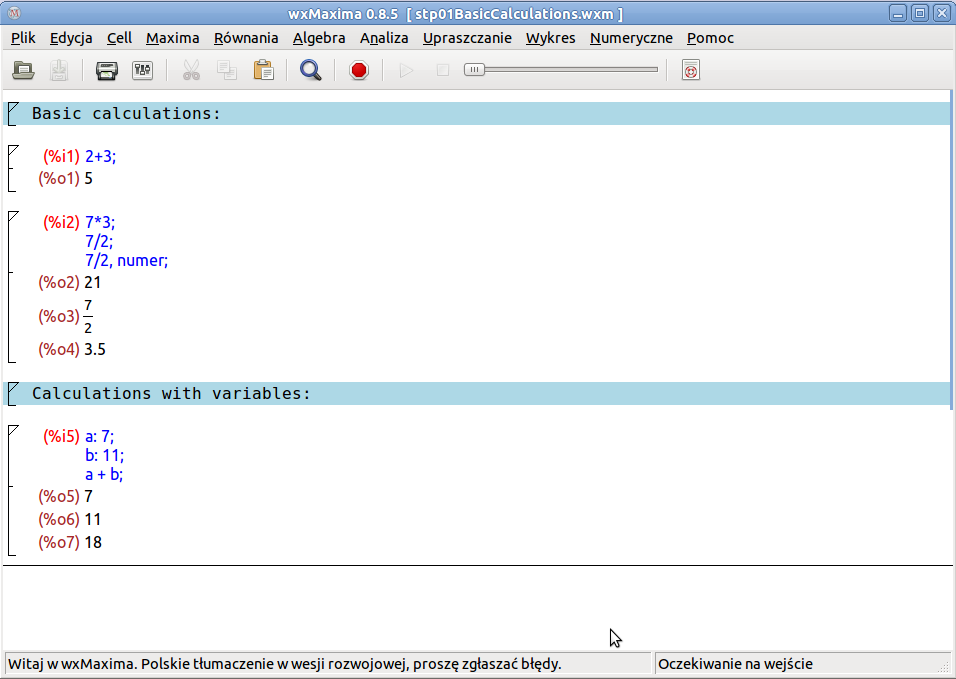Click the animation frame slider handle
The image size is (956, 679).
[x=474, y=69]
